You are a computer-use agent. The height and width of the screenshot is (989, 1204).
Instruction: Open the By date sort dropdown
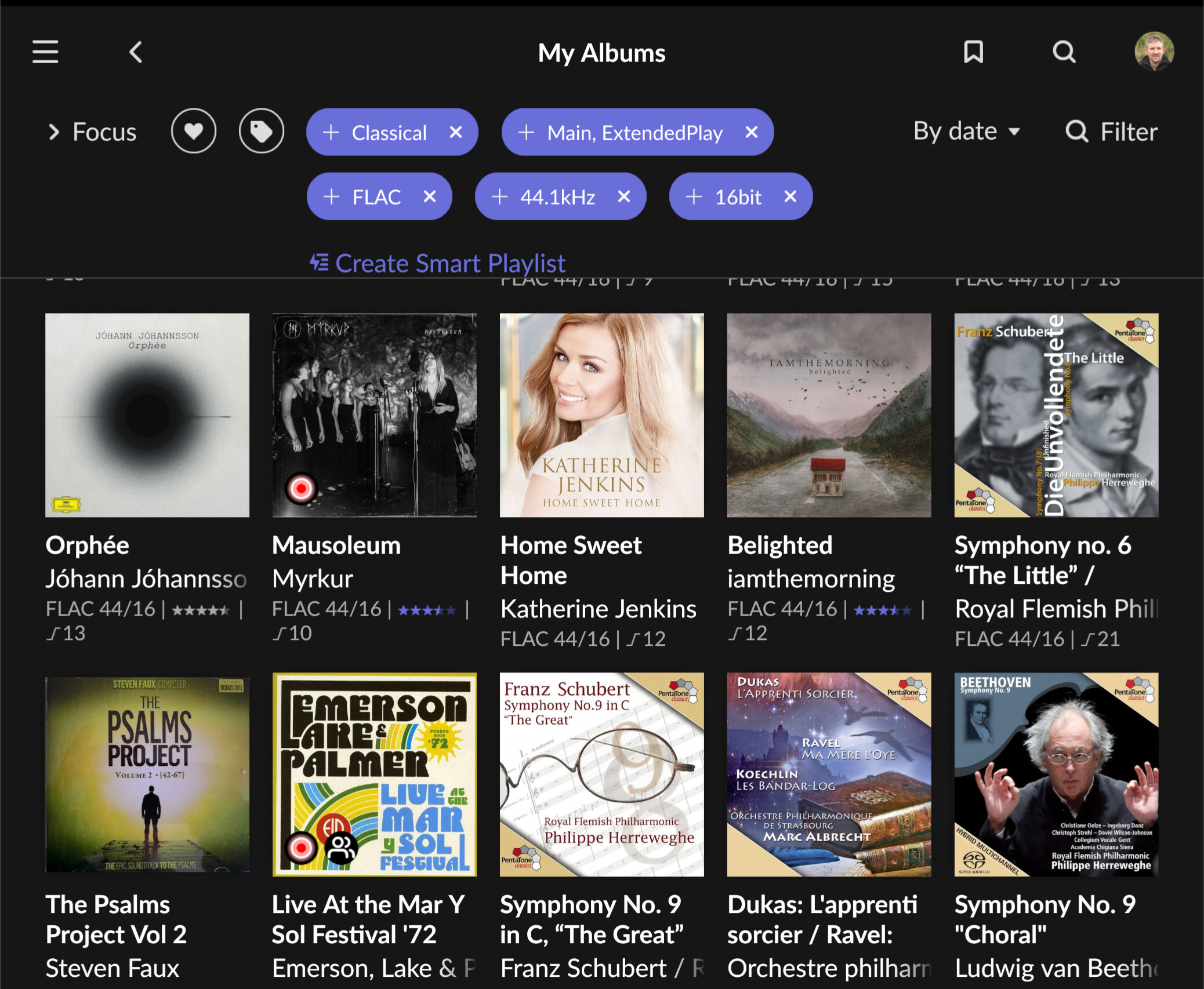(x=966, y=131)
